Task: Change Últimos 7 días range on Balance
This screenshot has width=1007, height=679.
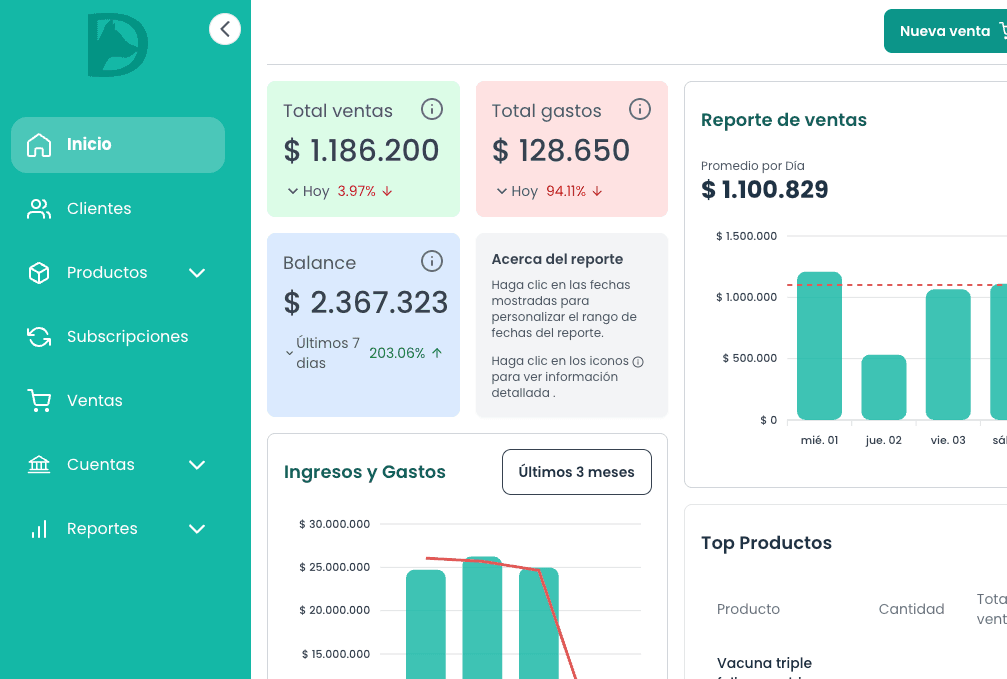Action: [322, 353]
